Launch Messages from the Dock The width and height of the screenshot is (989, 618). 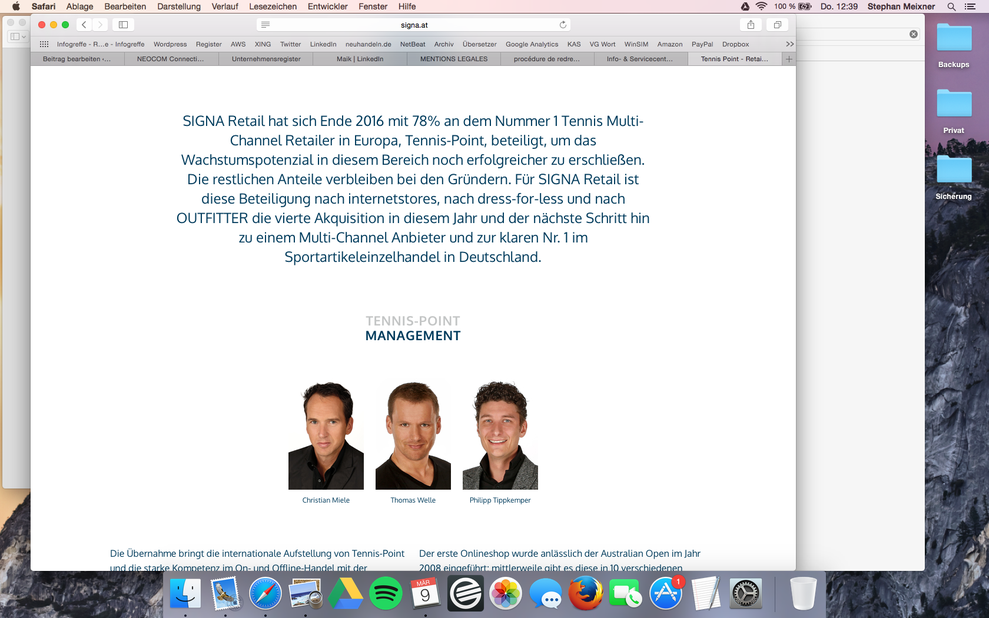pyautogui.click(x=546, y=593)
